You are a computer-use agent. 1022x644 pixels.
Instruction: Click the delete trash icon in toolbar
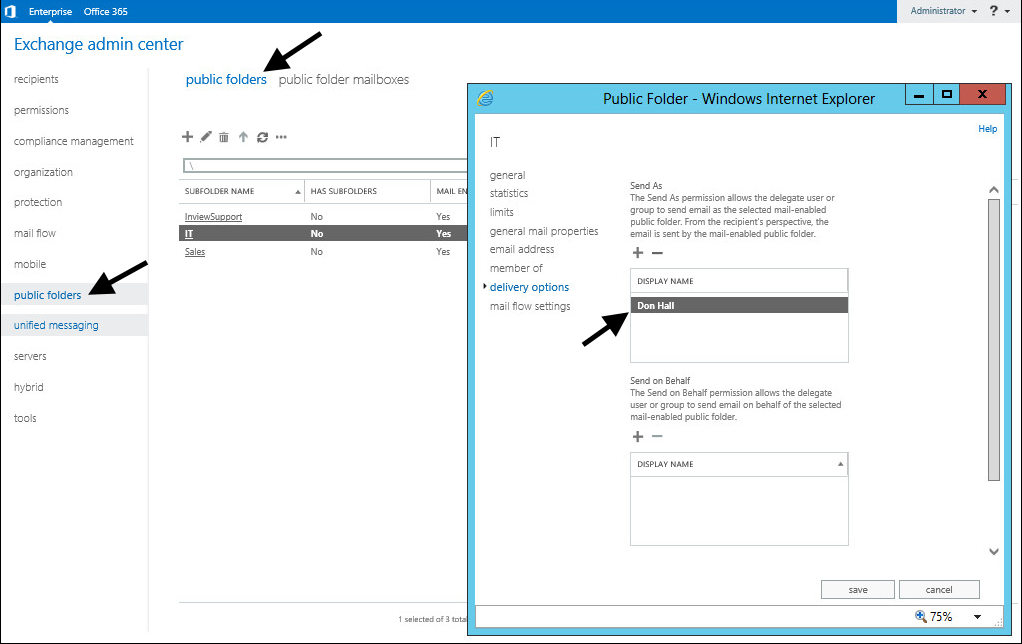(224, 137)
